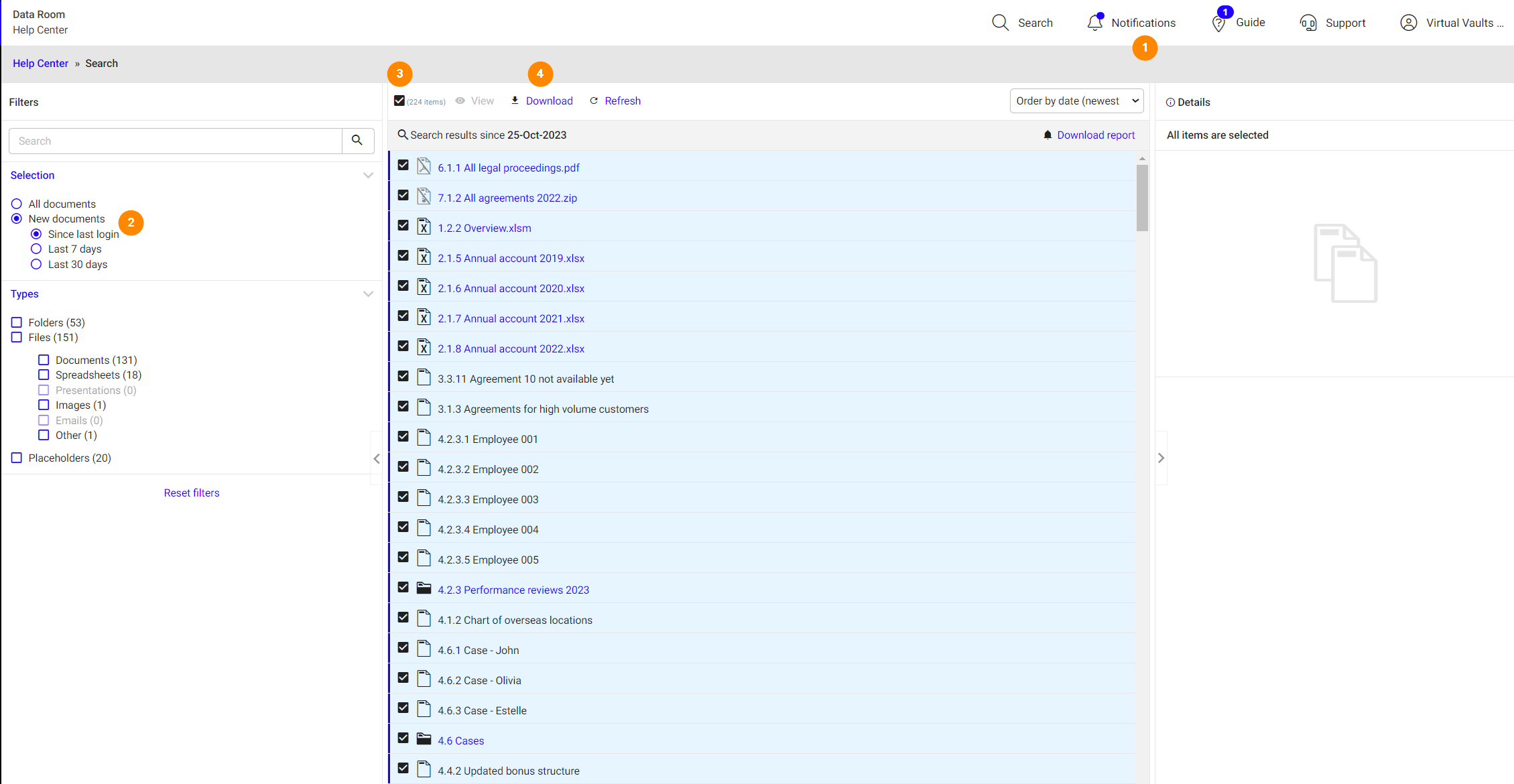
Task: Click the Support headset icon
Action: 1308,23
